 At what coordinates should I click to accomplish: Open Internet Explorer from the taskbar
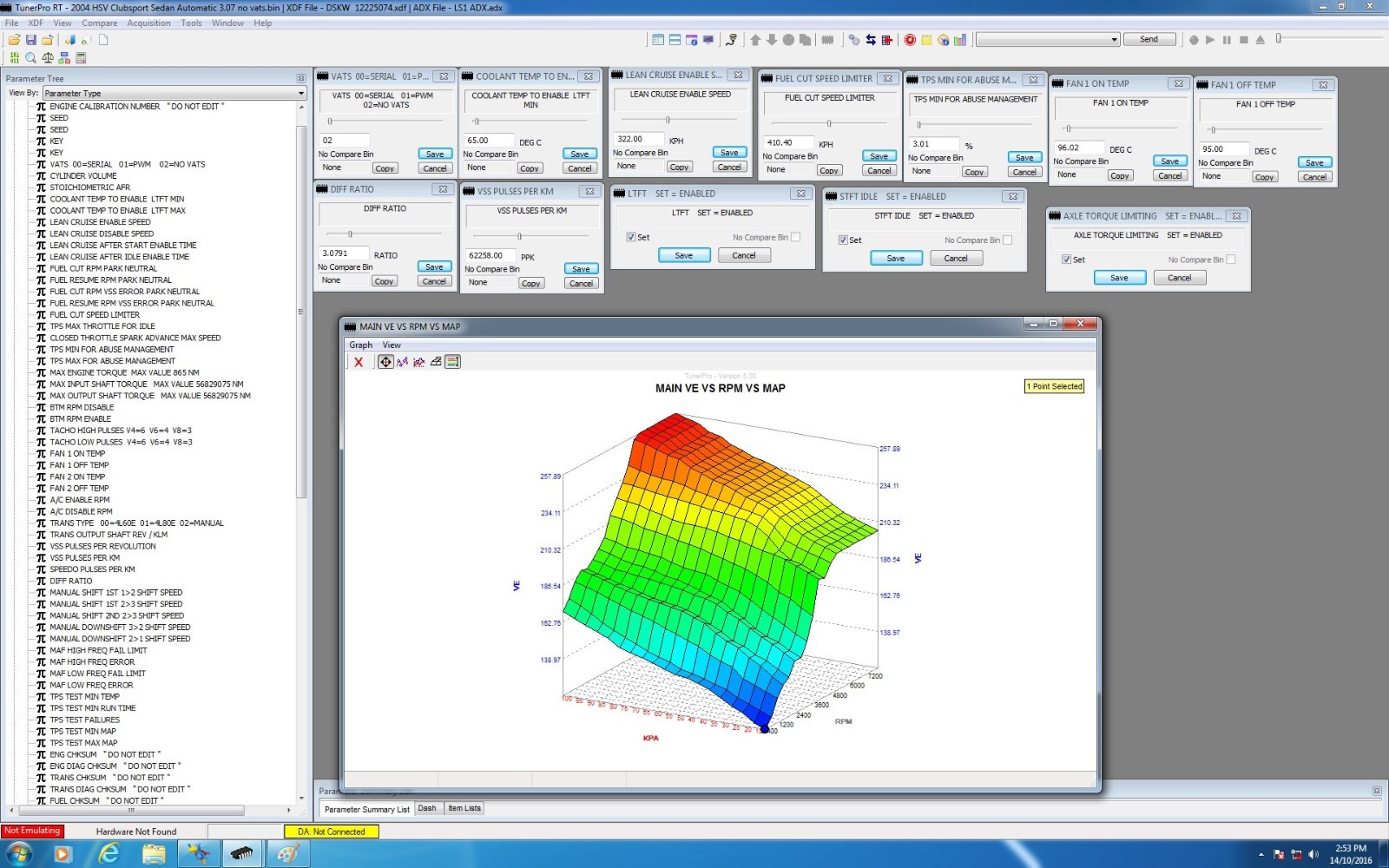(x=109, y=854)
